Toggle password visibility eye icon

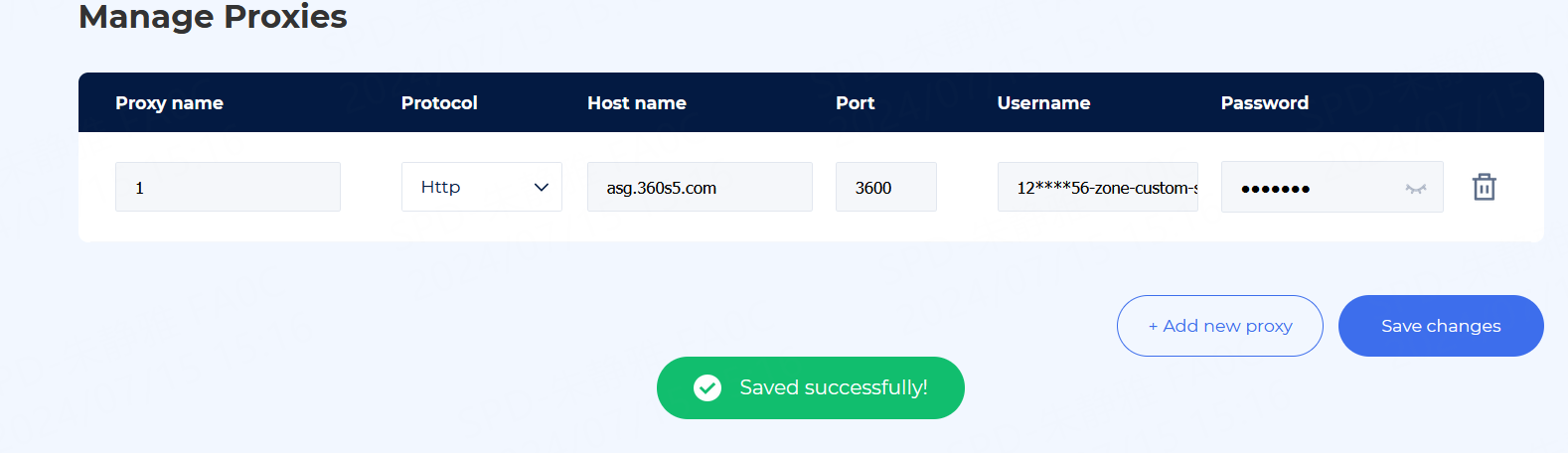point(1416,188)
